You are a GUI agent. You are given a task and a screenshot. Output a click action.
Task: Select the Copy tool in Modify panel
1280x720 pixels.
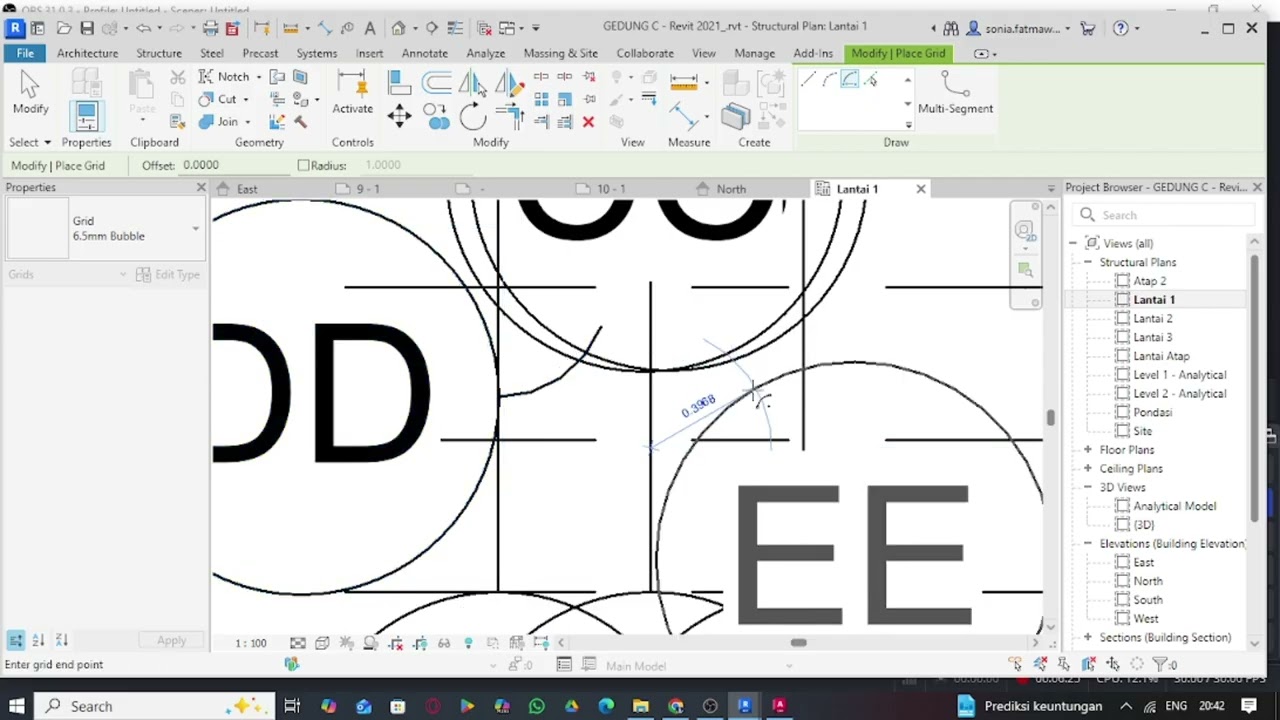436,117
